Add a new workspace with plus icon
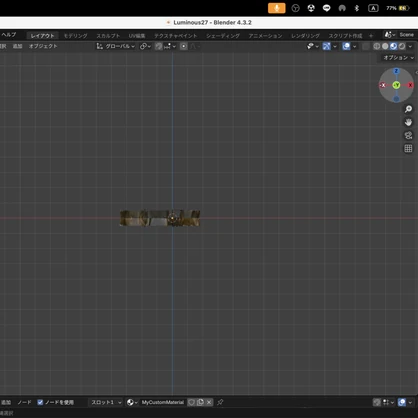This screenshot has height=418, width=418. click(371, 36)
